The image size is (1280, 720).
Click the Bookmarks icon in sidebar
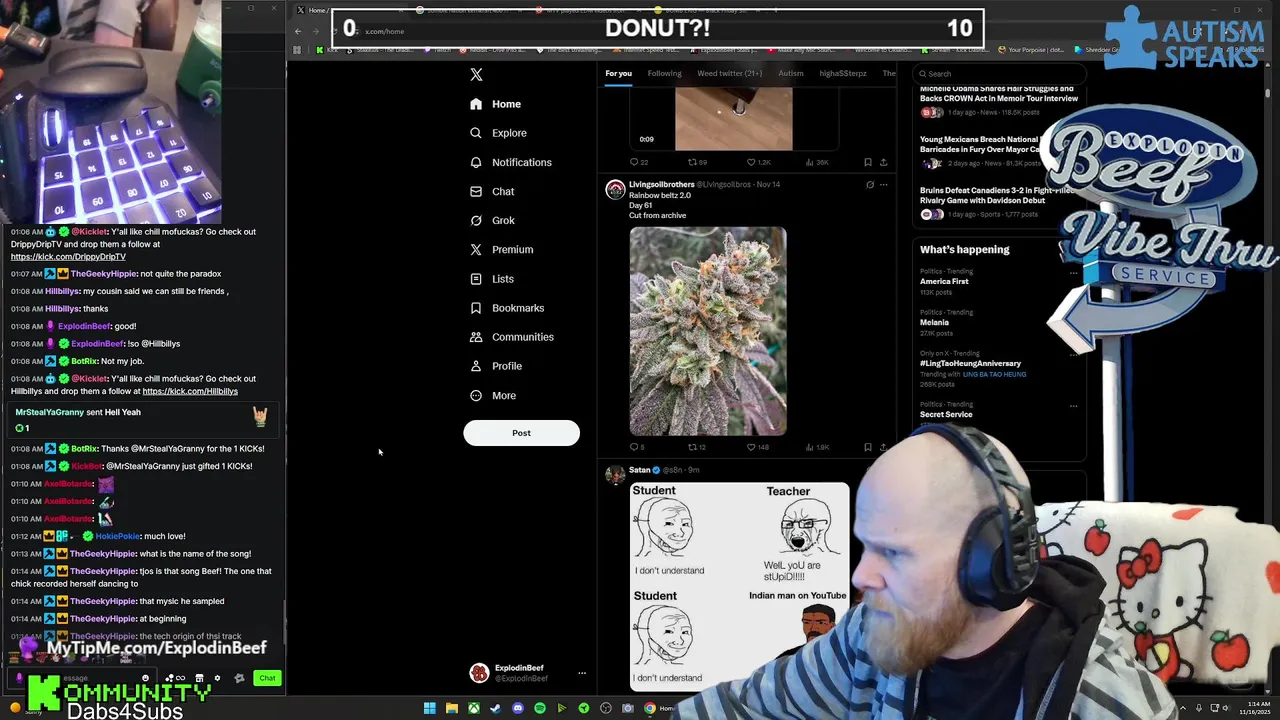(476, 308)
